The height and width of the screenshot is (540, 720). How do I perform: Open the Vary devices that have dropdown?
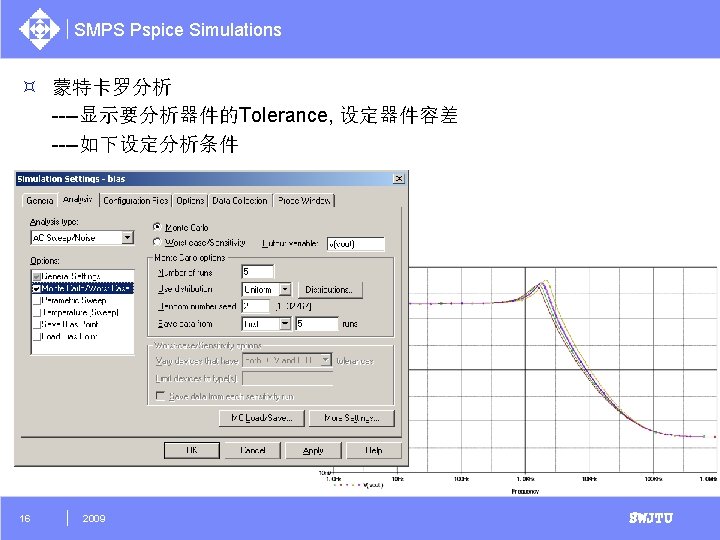326,360
